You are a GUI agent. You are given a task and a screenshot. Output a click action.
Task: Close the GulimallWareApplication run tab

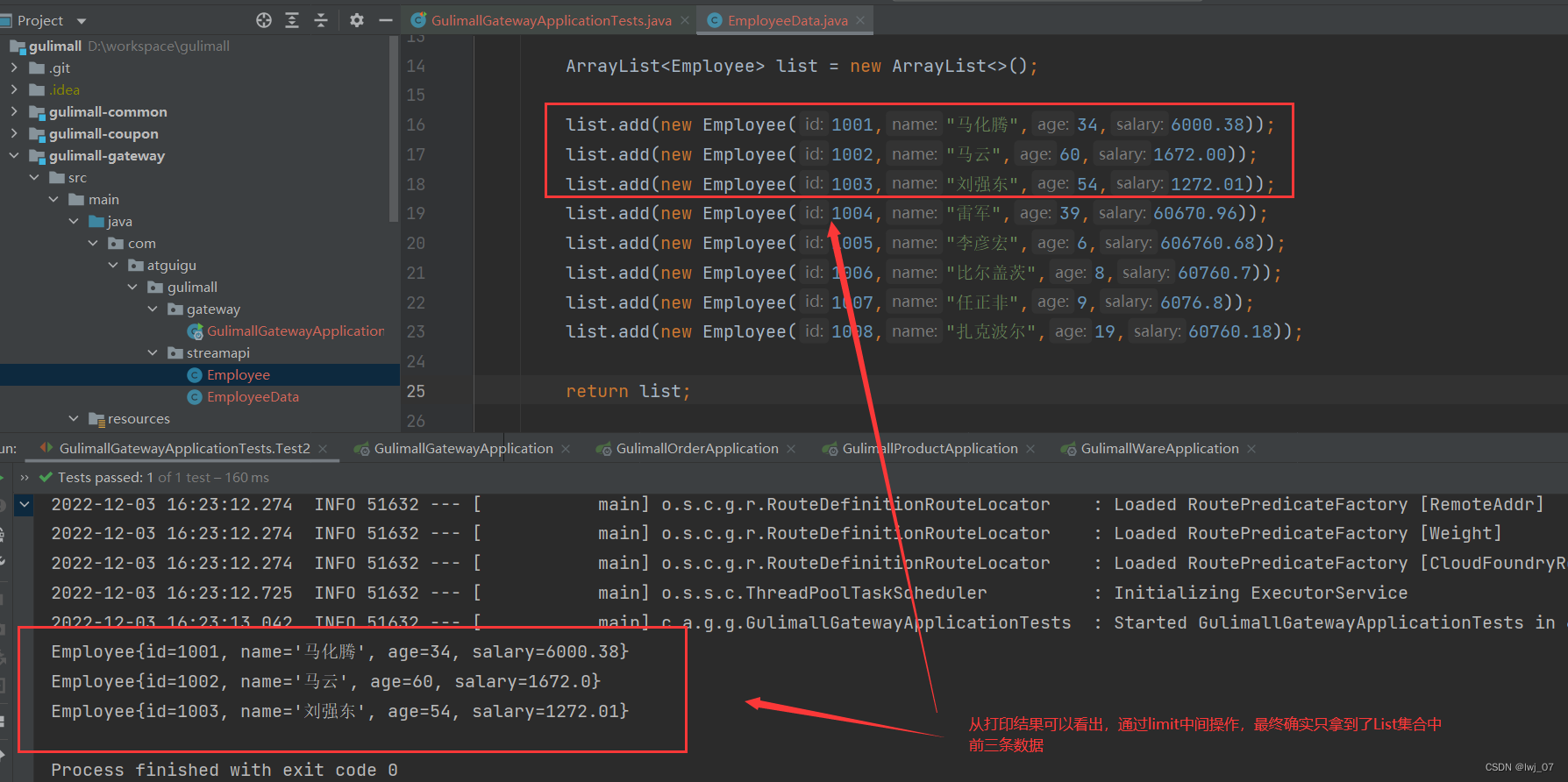tap(1251, 449)
